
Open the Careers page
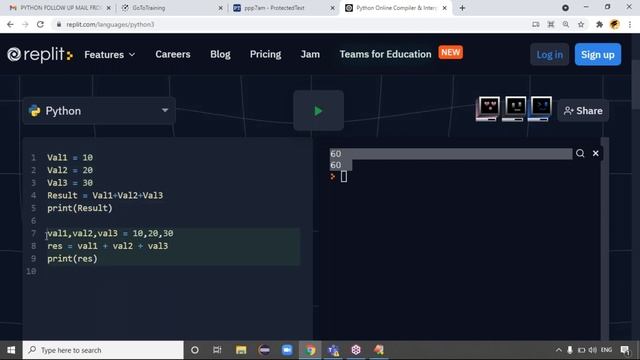(x=173, y=54)
